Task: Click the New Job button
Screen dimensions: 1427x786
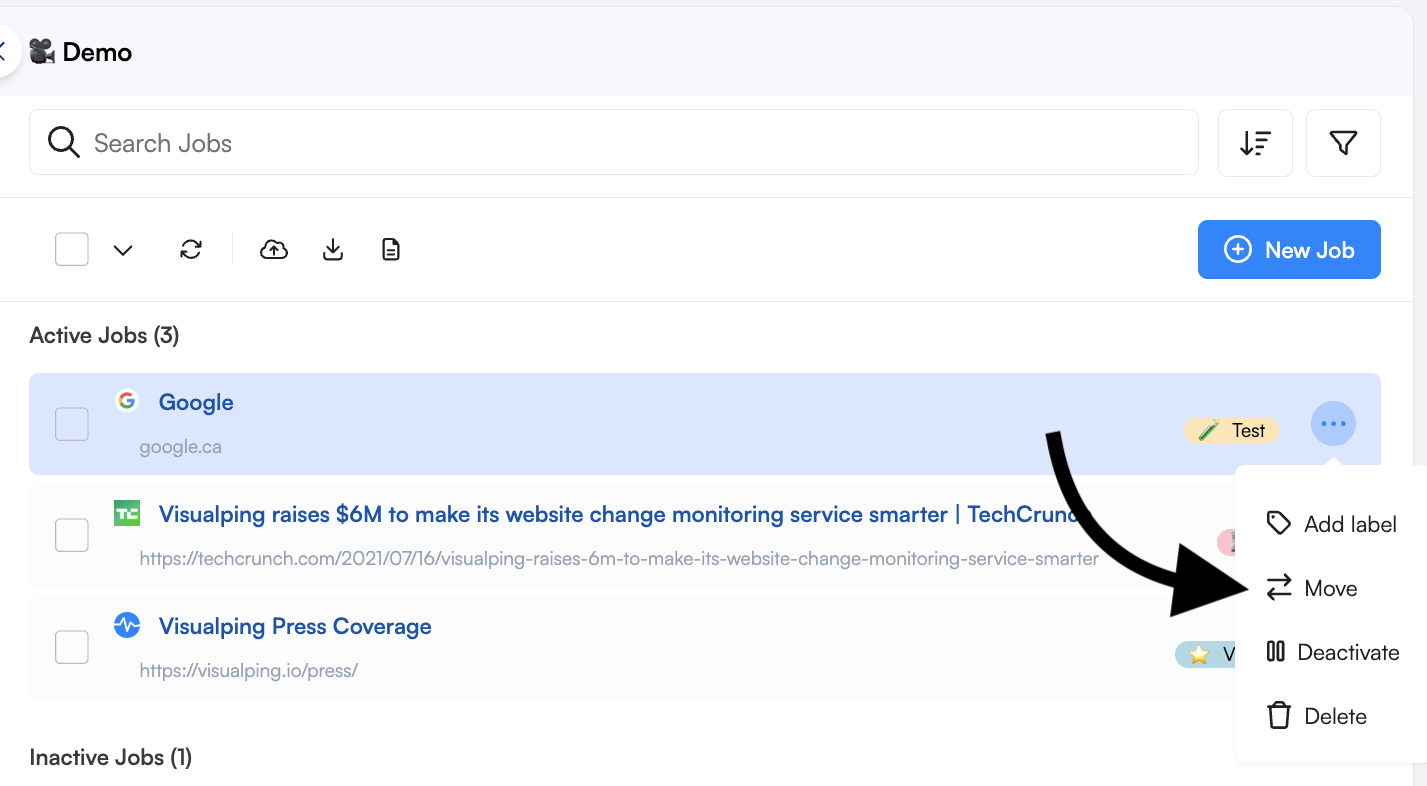Action: (1289, 249)
